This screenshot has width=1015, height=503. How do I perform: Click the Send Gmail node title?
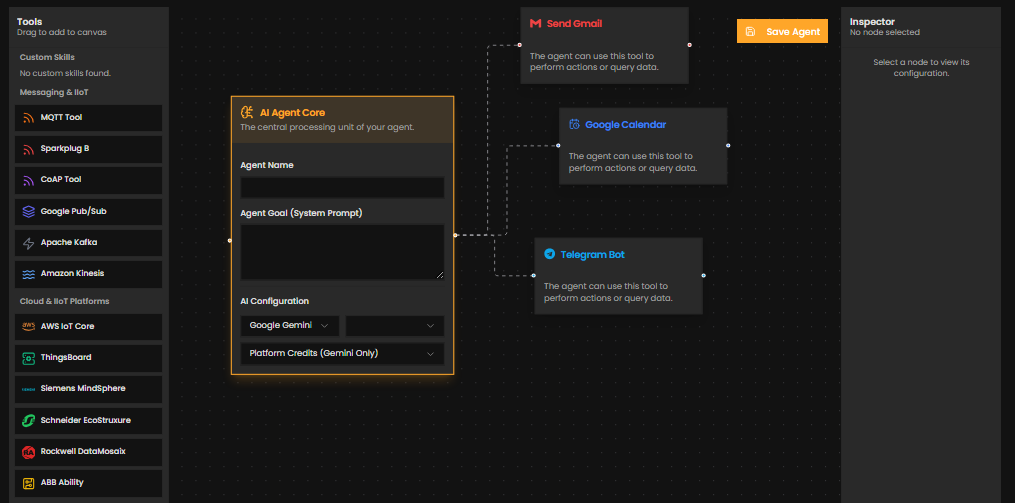[574, 24]
